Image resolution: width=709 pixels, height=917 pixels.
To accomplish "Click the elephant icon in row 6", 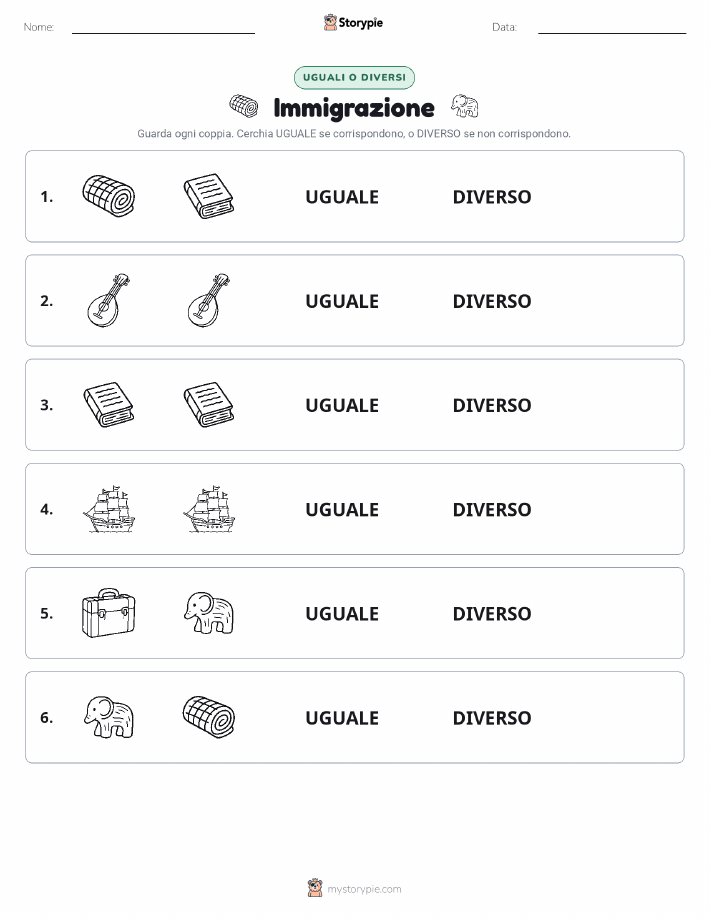I will (109, 717).
